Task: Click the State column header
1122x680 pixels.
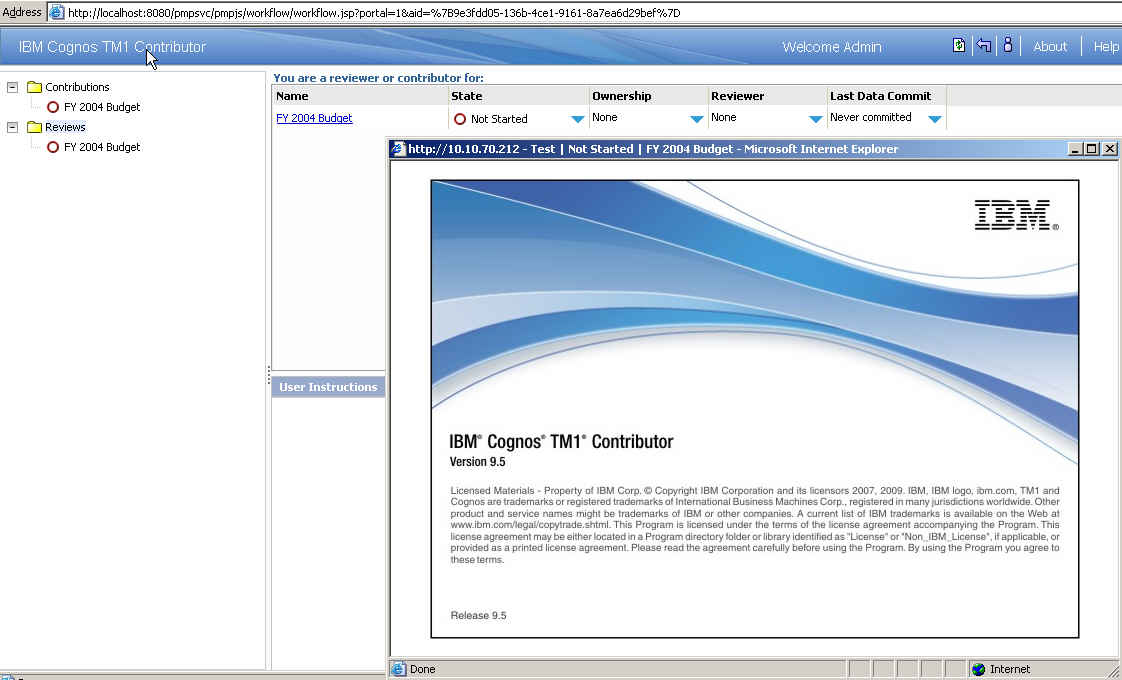Action: (x=519, y=96)
